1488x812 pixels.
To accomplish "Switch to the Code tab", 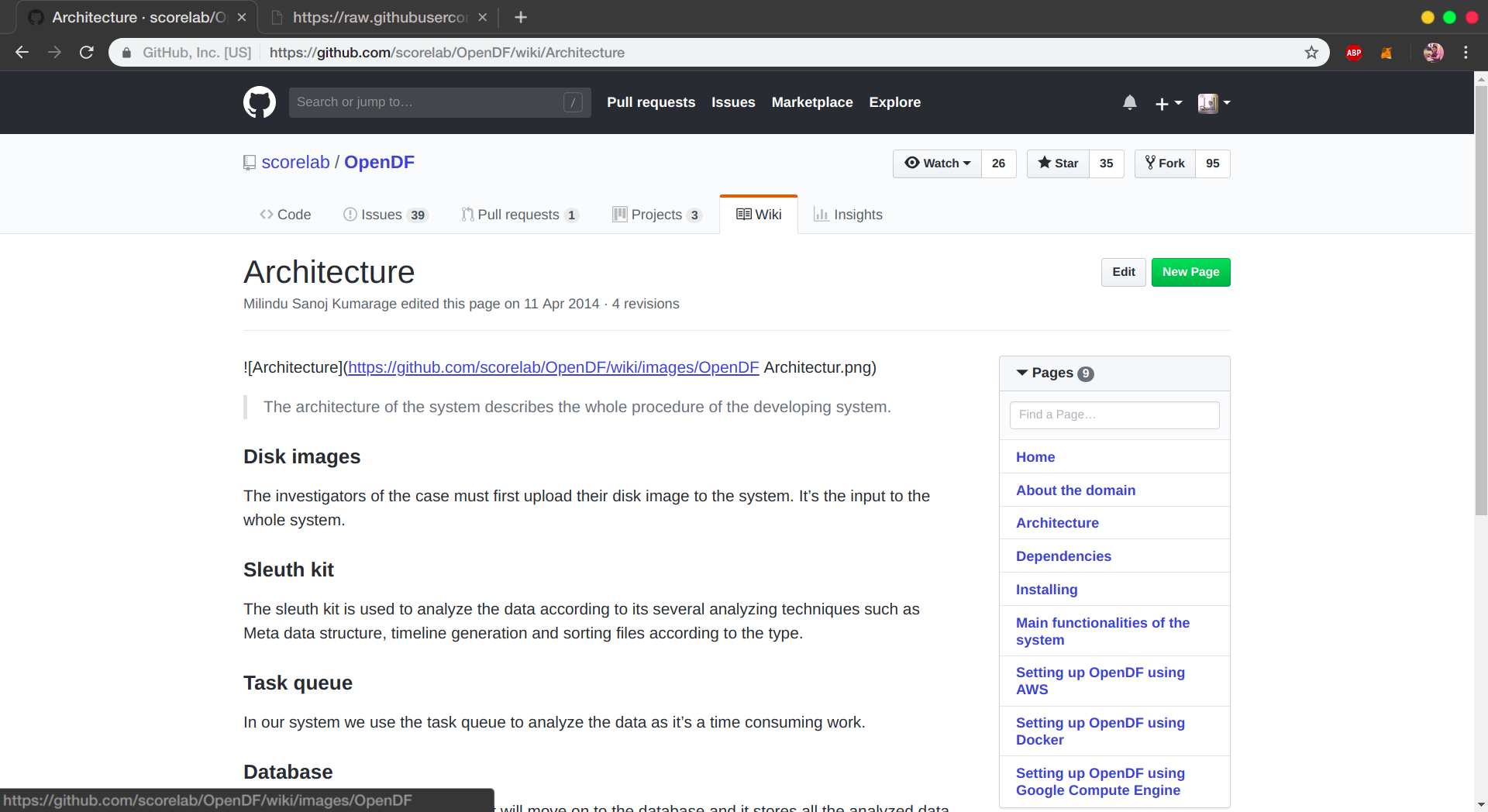I will (285, 215).
